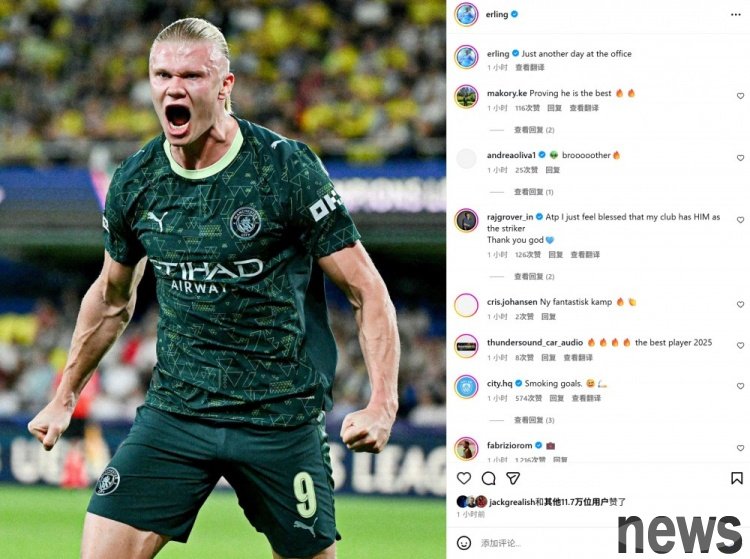Reply to thundersound_car_audio's comment
Image resolution: width=750 pixels, height=559 pixels.
coord(548,358)
